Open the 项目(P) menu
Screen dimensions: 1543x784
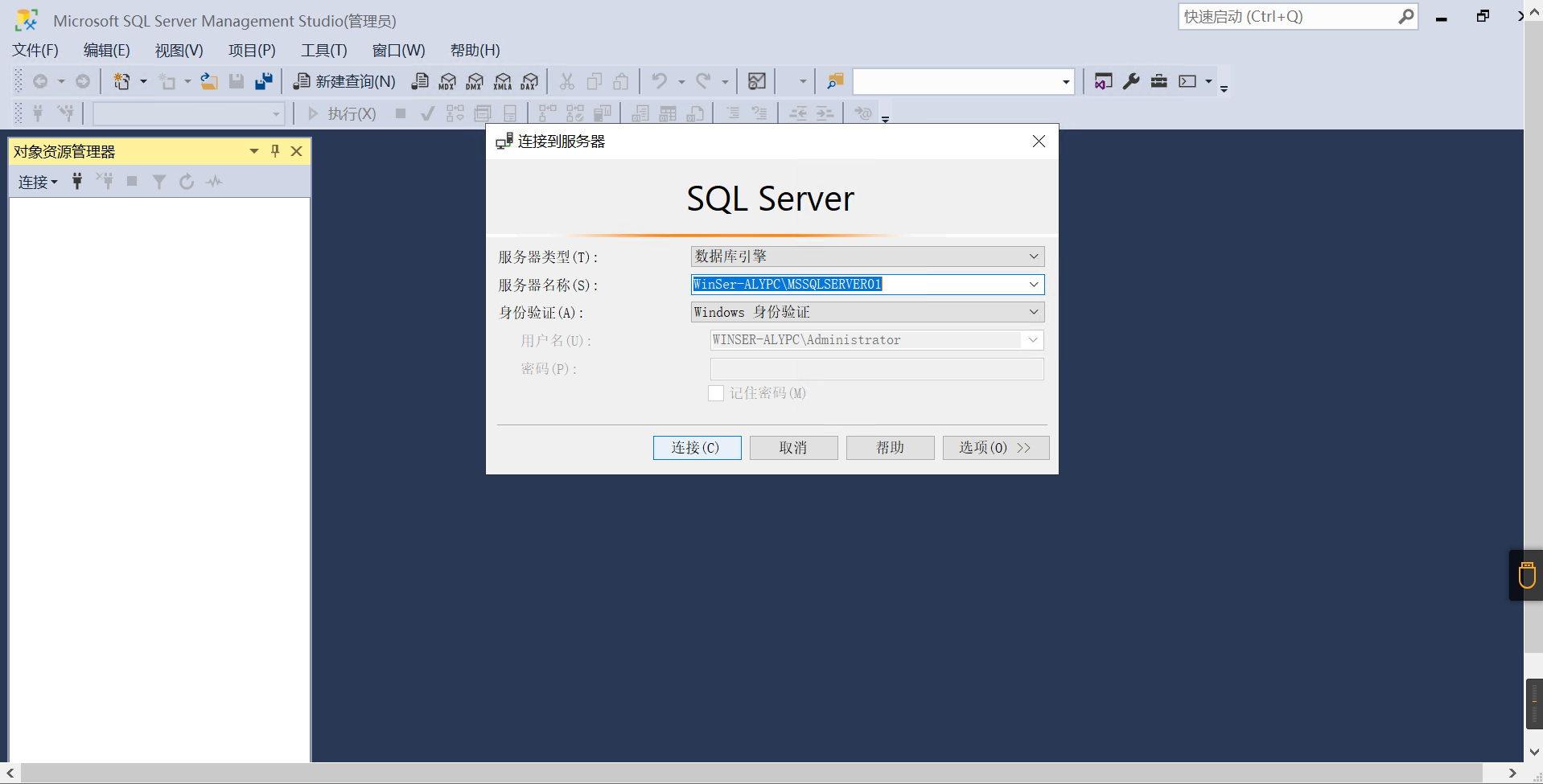[x=252, y=51]
